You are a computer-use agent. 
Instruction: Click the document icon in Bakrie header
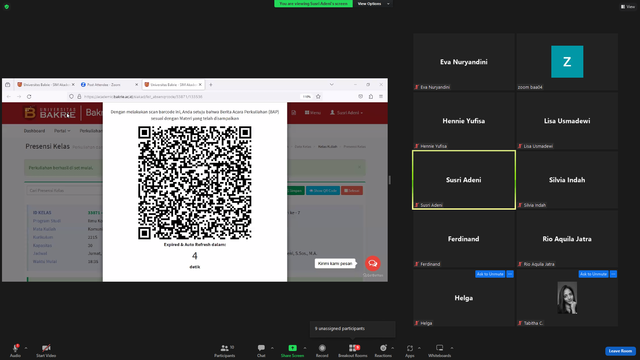tap(293, 113)
